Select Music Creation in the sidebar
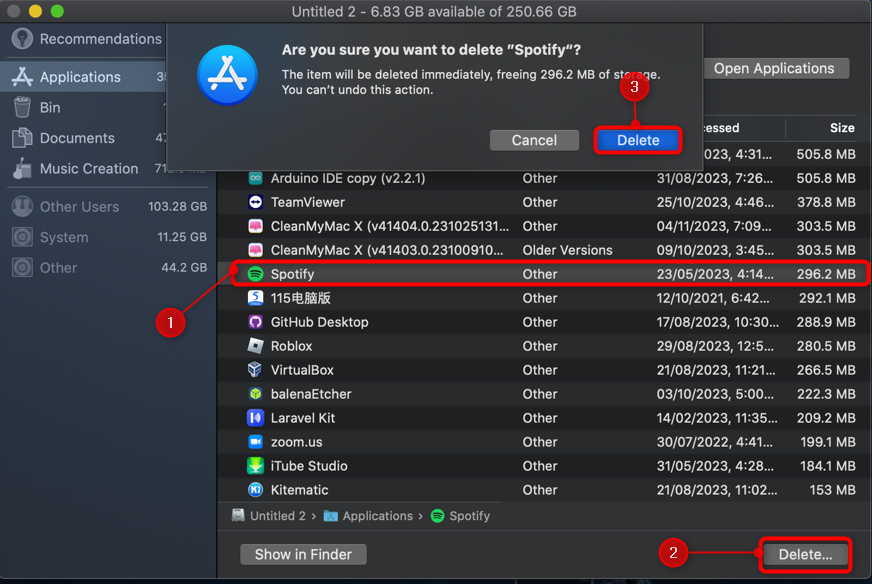The image size is (872, 584). click(88, 169)
